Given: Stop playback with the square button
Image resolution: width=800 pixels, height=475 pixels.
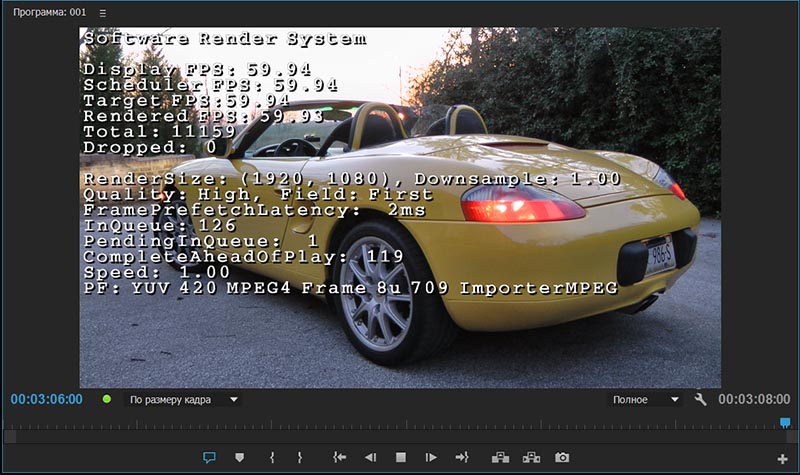Looking at the screenshot, I should [x=401, y=458].
